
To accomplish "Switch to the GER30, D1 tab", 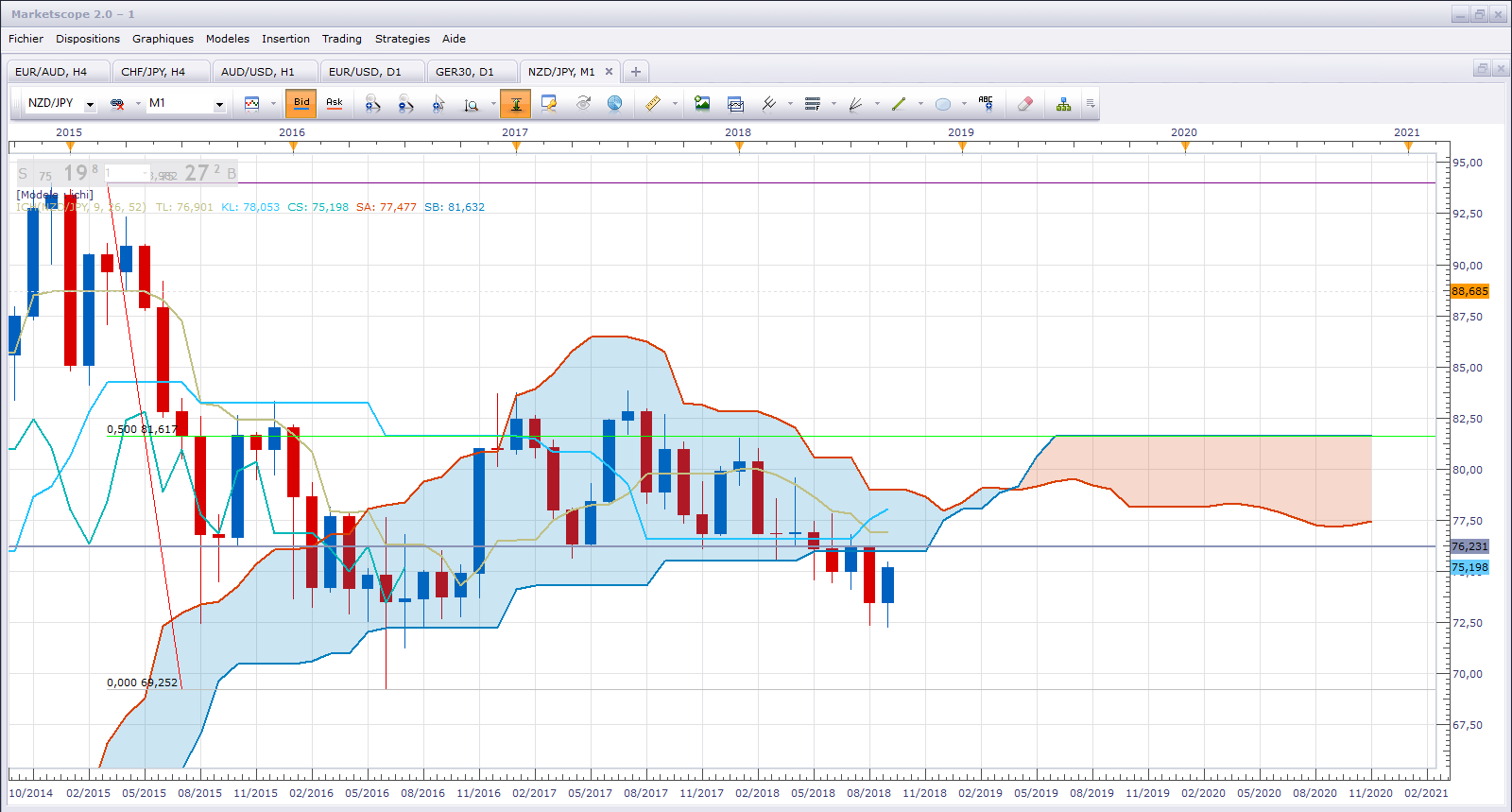I will pyautogui.click(x=472, y=72).
